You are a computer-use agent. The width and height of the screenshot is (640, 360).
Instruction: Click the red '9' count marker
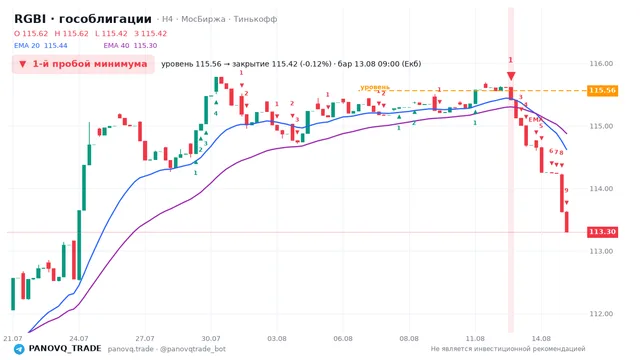click(567, 190)
